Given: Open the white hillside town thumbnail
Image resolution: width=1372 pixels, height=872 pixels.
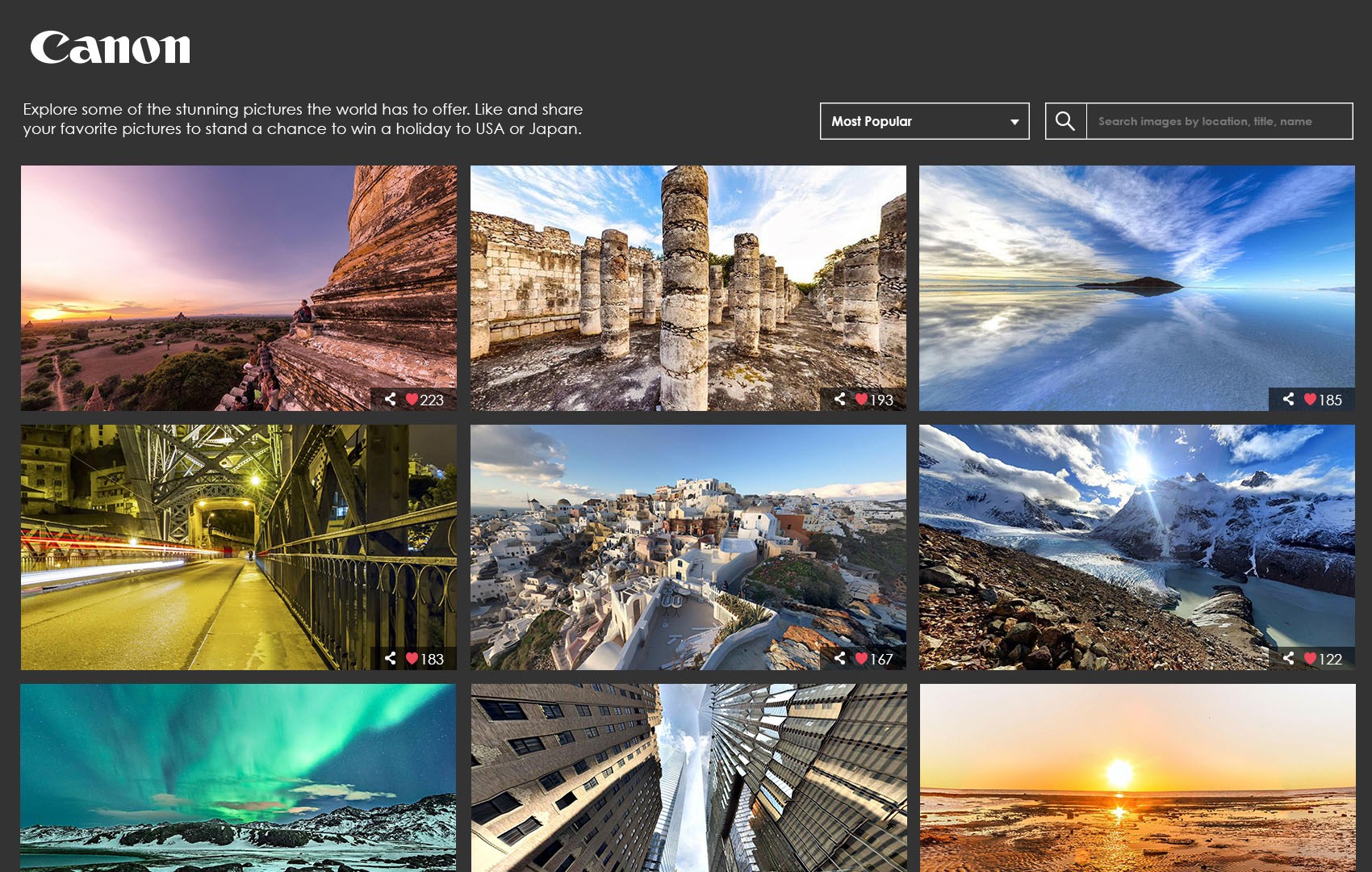Looking at the screenshot, I should pyautogui.click(x=688, y=547).
